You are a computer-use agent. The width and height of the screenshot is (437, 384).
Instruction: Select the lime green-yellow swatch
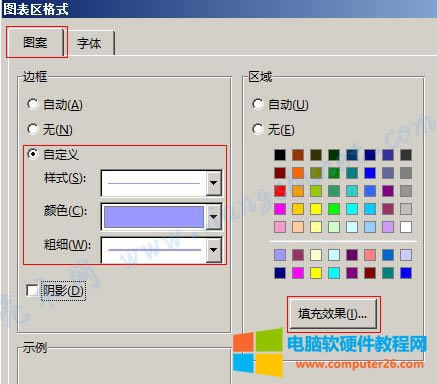(x=316, y=191)
